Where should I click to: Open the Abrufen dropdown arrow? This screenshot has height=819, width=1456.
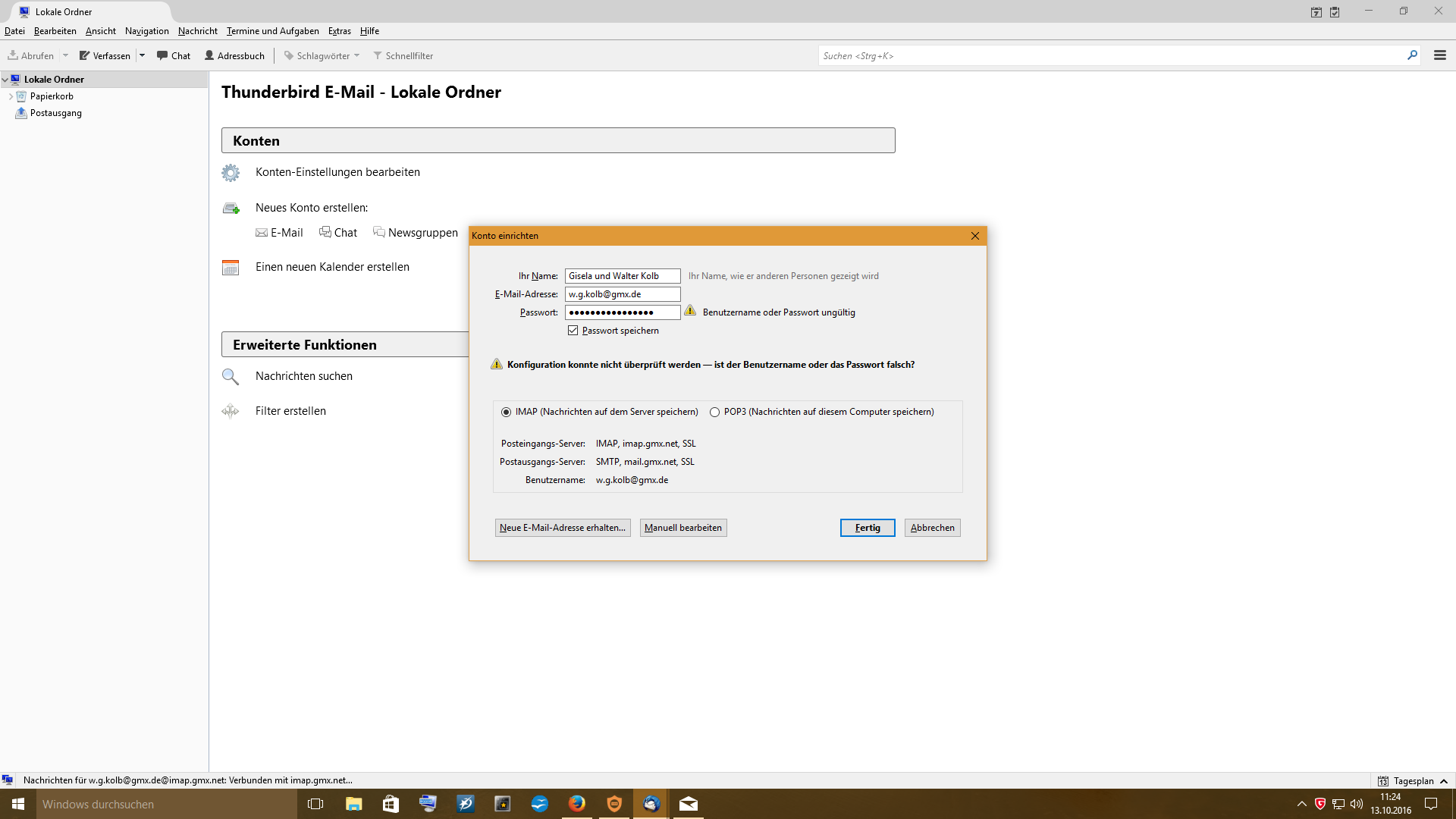65,55
